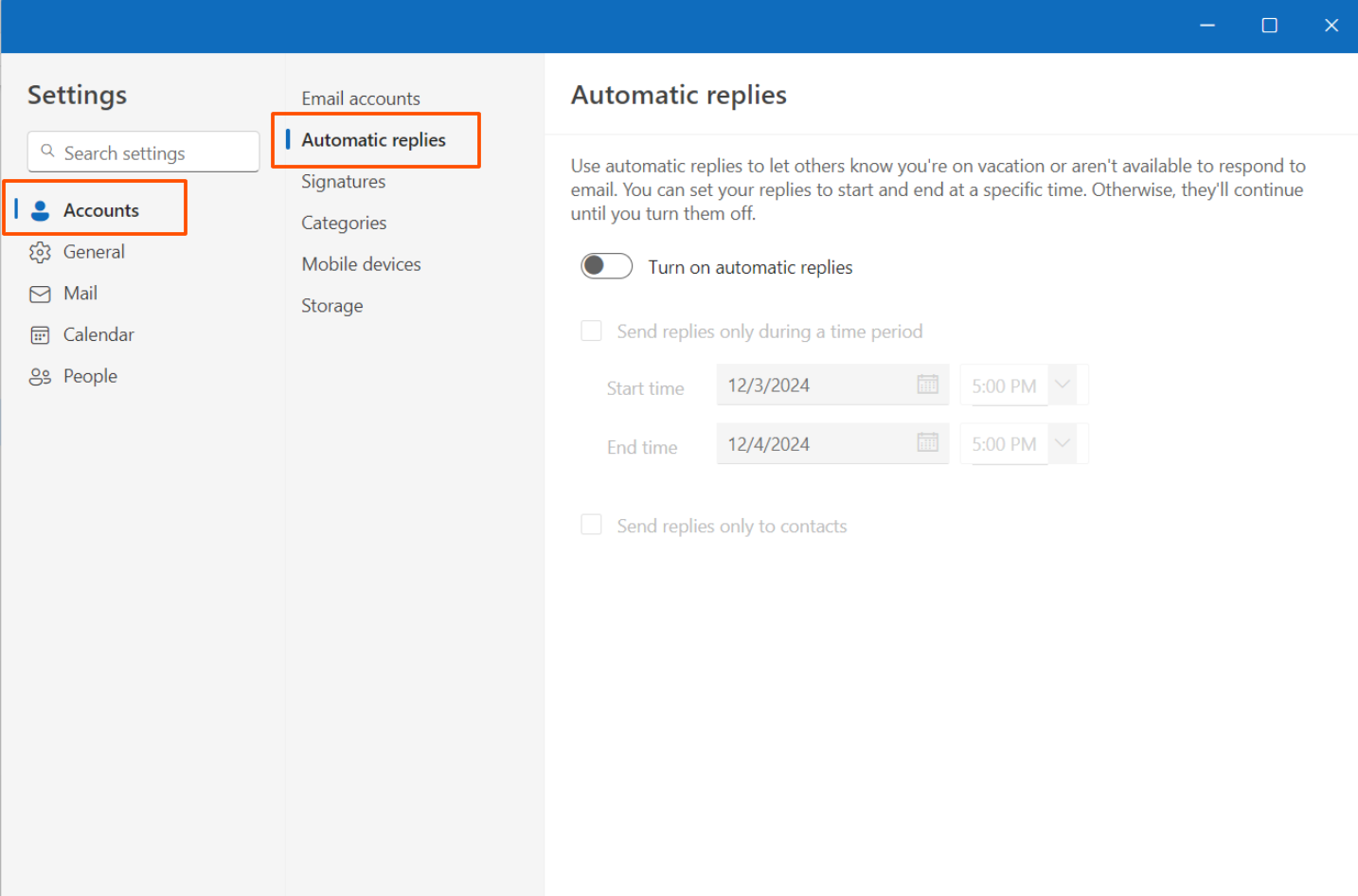Viewport: 1358px width, 896px height.
Task: Check Send replies only to contacts
Action: [x=592, y=525]
